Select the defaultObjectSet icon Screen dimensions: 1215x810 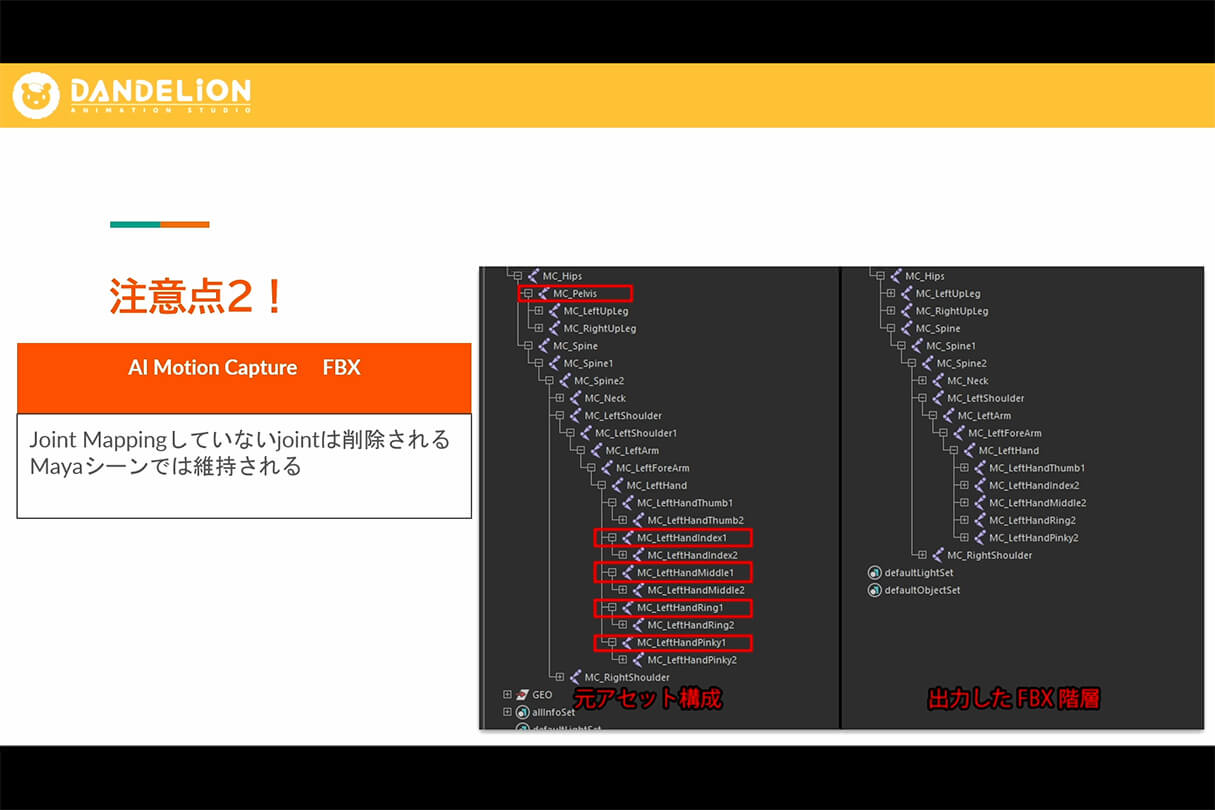[x=874, y=590]
